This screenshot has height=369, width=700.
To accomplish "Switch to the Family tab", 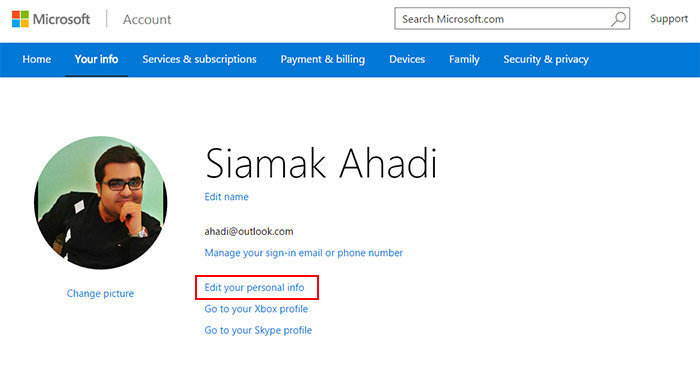I will (464, 59).
